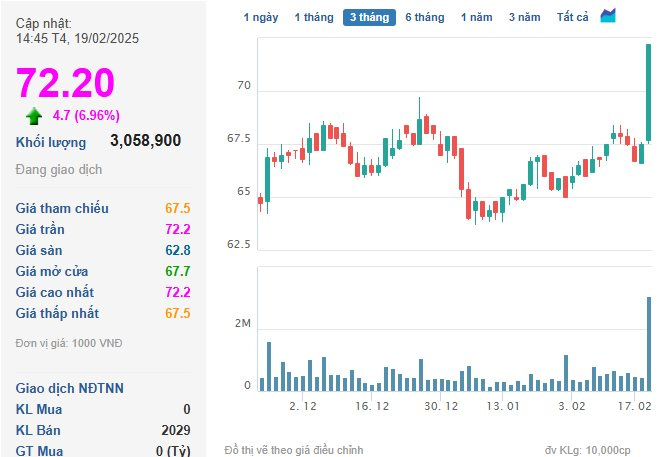Viewport: 662px width, 457px height.
Task: Click the Giá trần value 72.2
Action: click(x=178, y=229)
